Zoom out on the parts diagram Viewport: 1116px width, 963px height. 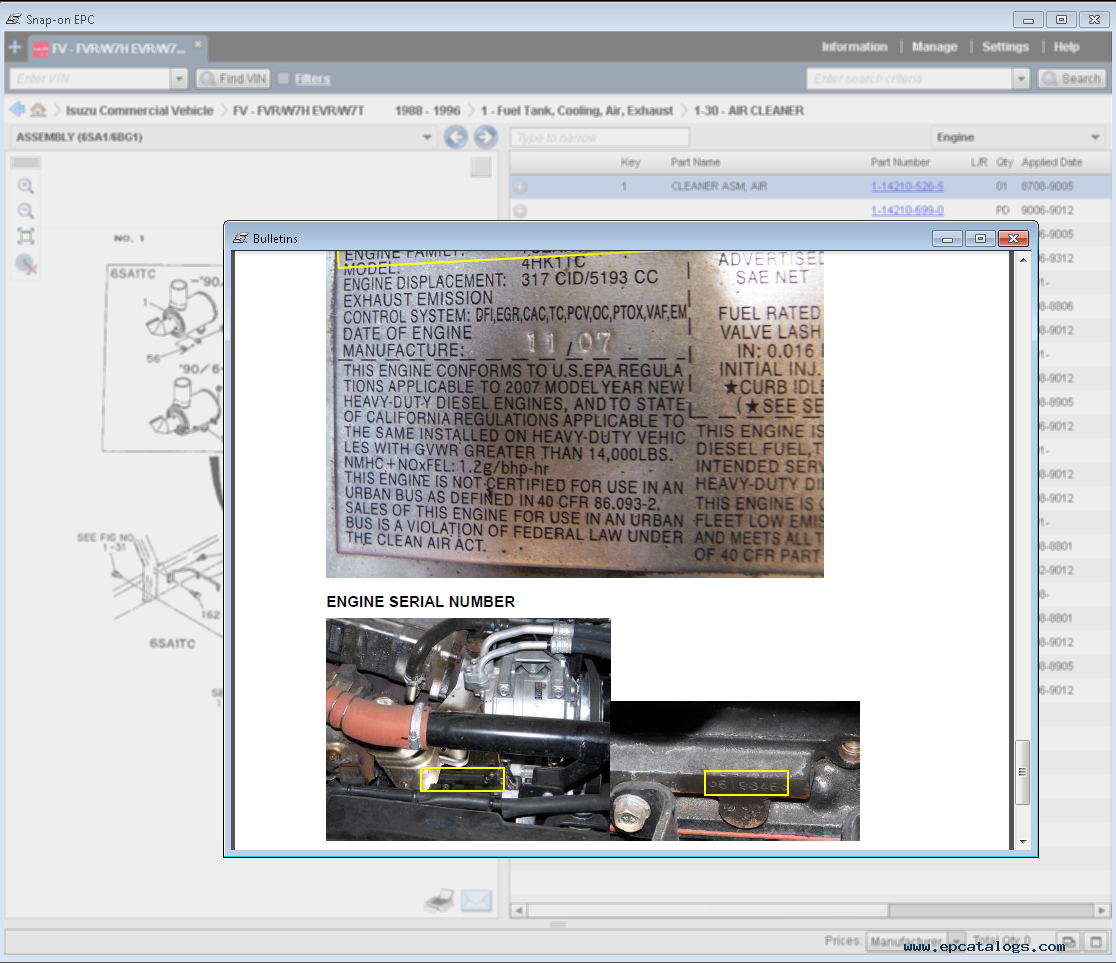pos(26,211)
